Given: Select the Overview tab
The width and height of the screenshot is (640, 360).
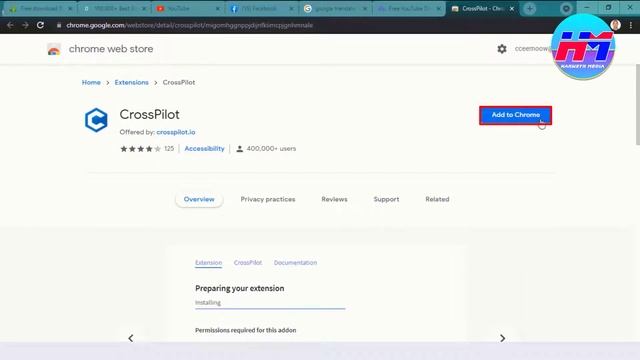Looking at the screenshot, I should [199, 199].
